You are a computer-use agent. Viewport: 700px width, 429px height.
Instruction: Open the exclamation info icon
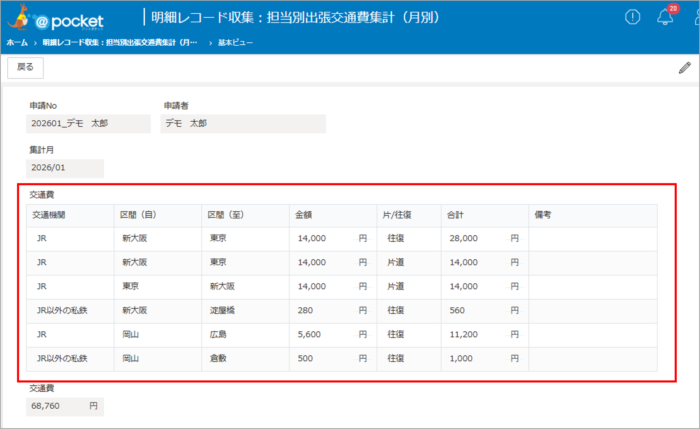tap(632, 17)
